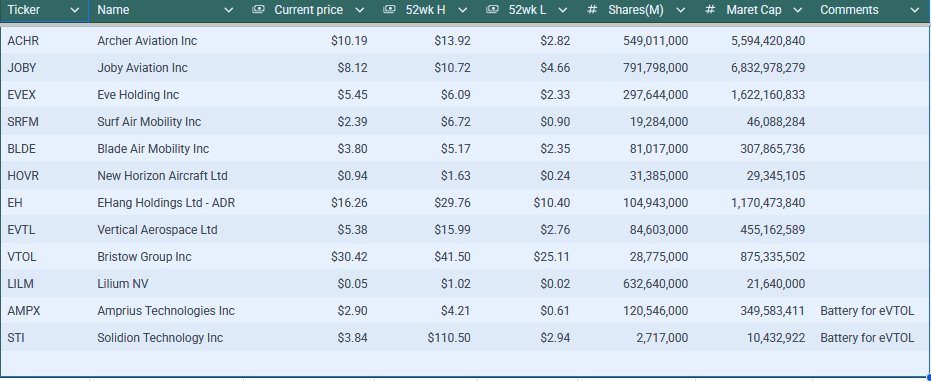Click the number icon beside Maret Cap header
931x381 pixels.
[710, 10]
